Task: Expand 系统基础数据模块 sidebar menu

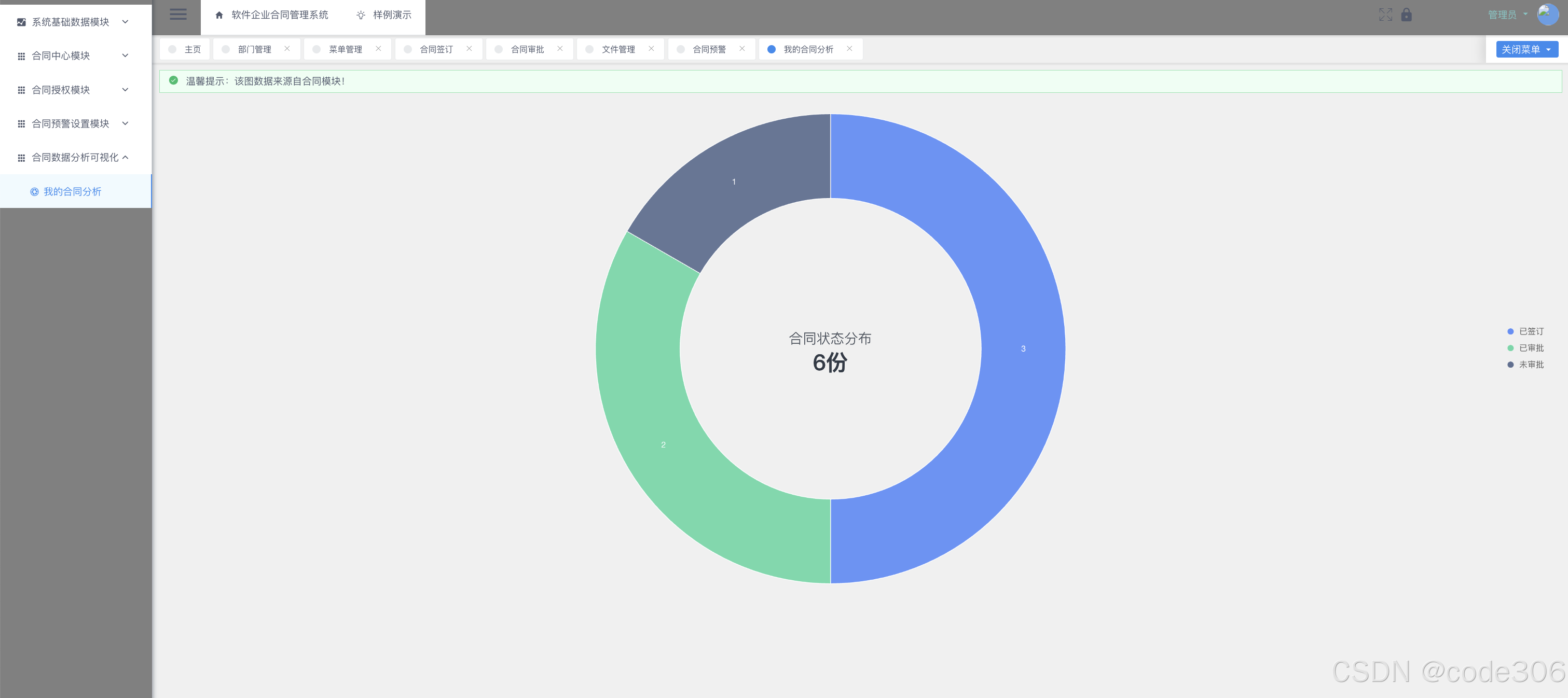Action: (71, 22)
